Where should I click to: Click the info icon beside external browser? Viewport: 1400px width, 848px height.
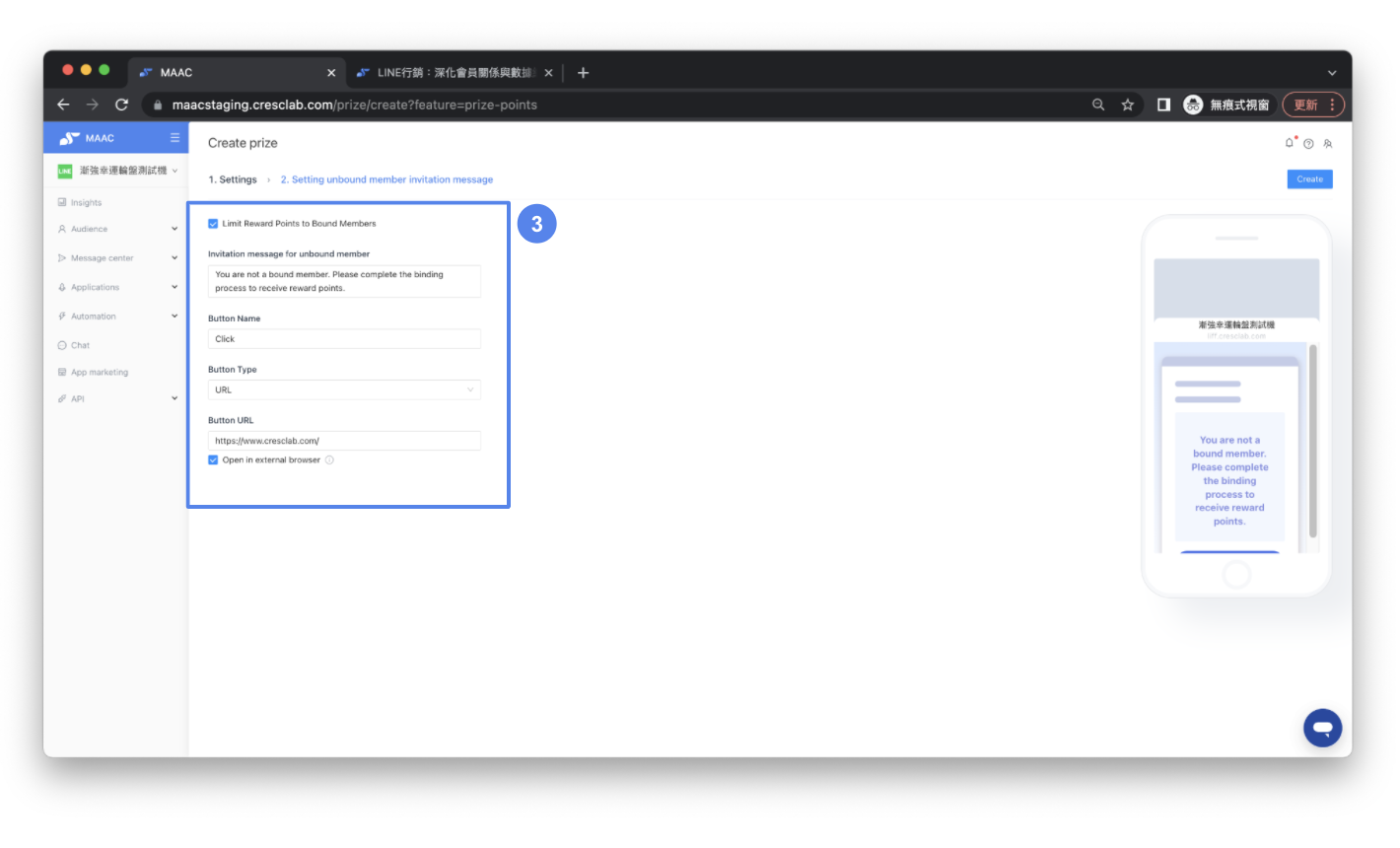point(329,460)
